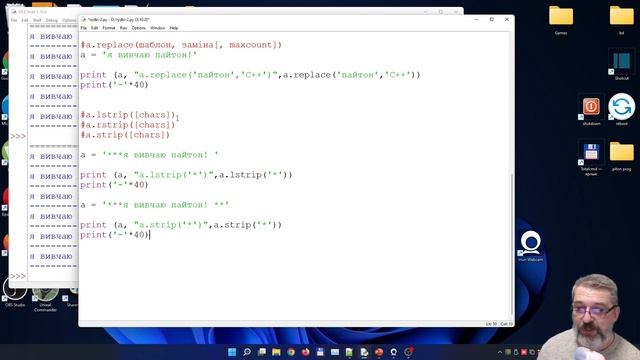The image size is (640, 360).
Task: Open the red round app on taskbar
Action: 379,352
